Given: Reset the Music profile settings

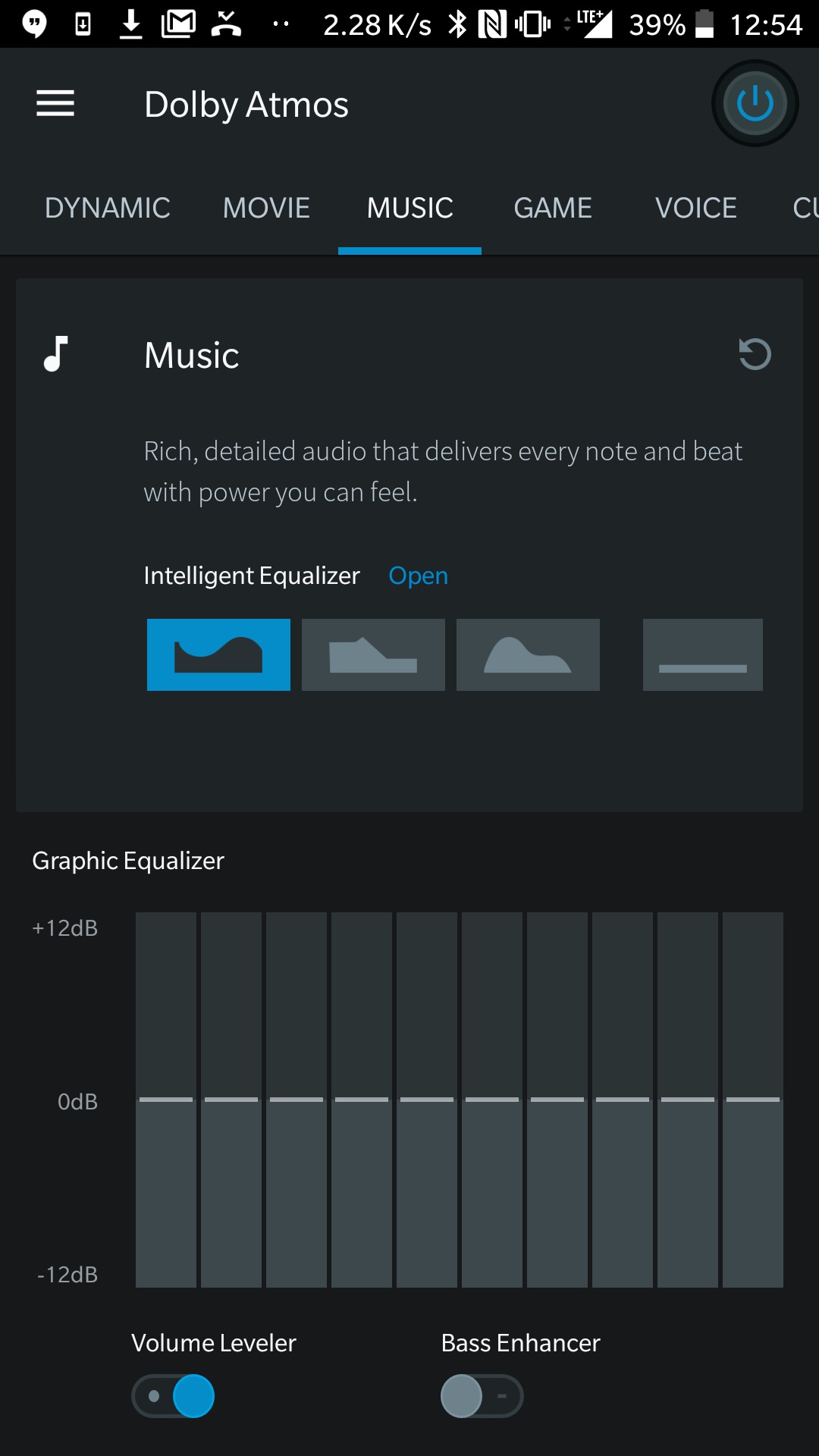Looking at the screenshot, I should coord(755,355).
